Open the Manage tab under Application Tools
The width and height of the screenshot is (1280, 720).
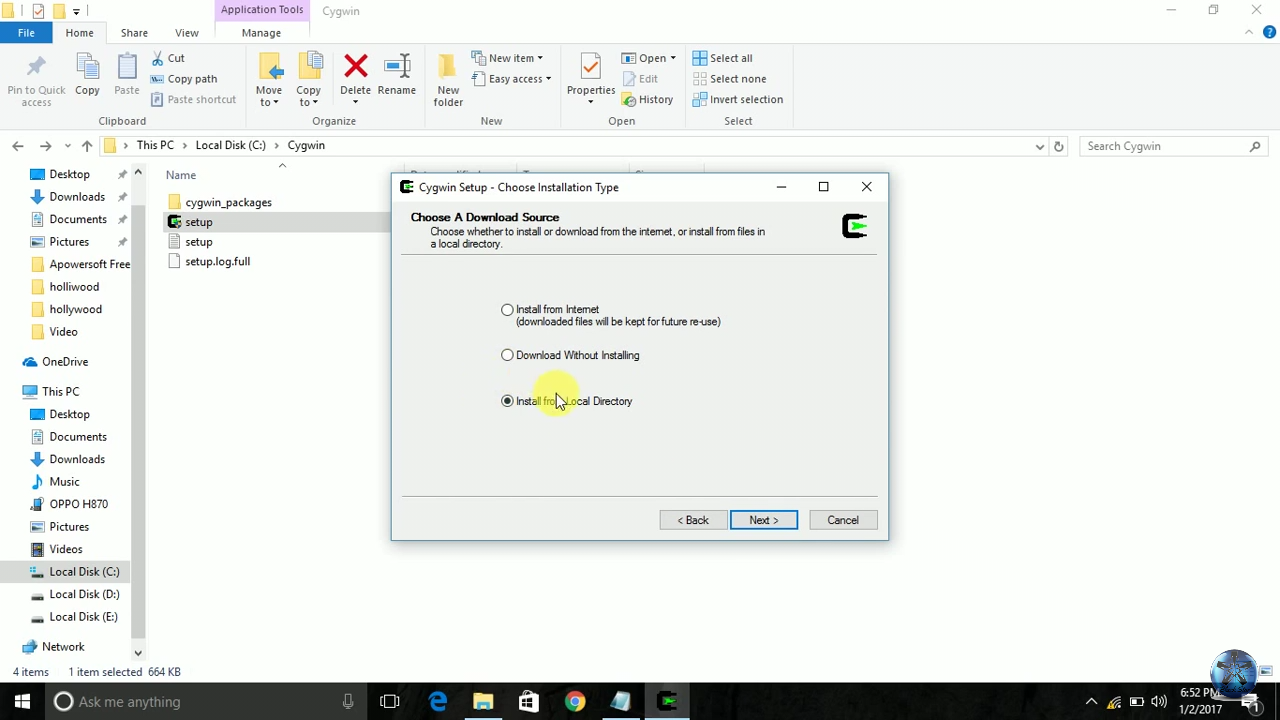point(261,33)
